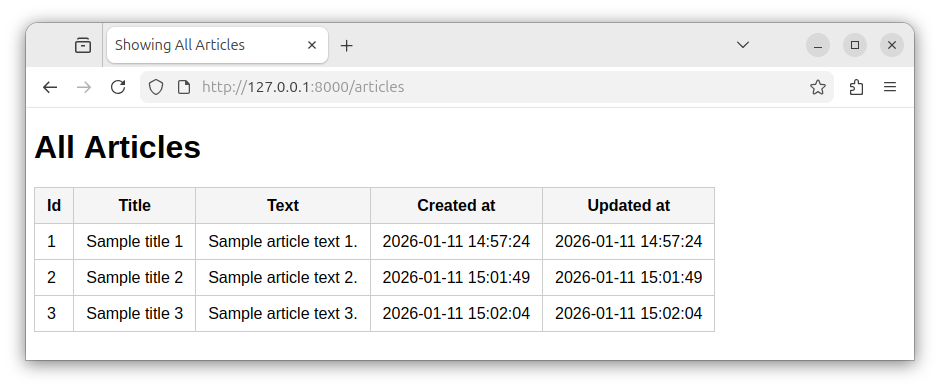The image size is (940, 389).
Task: Click Created at value 2026-01-11 15:02:04
Action: [x=456, y=313]
